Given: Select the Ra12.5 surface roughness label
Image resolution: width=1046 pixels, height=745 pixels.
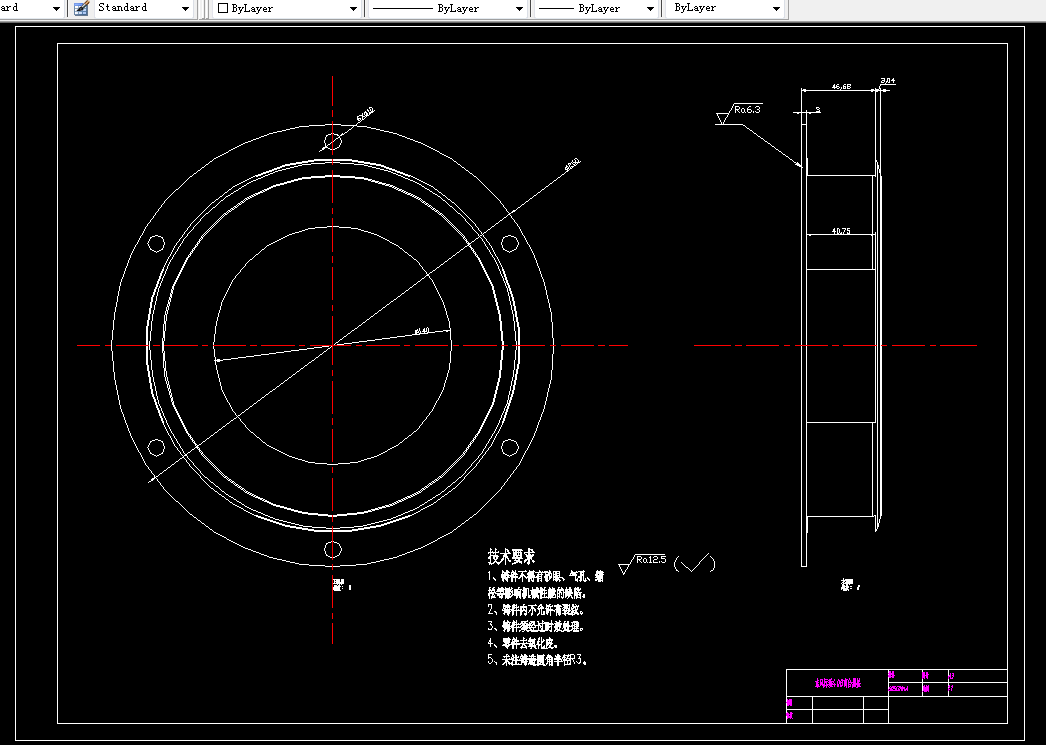Looking at the screenshot, I should coord(650,560).
